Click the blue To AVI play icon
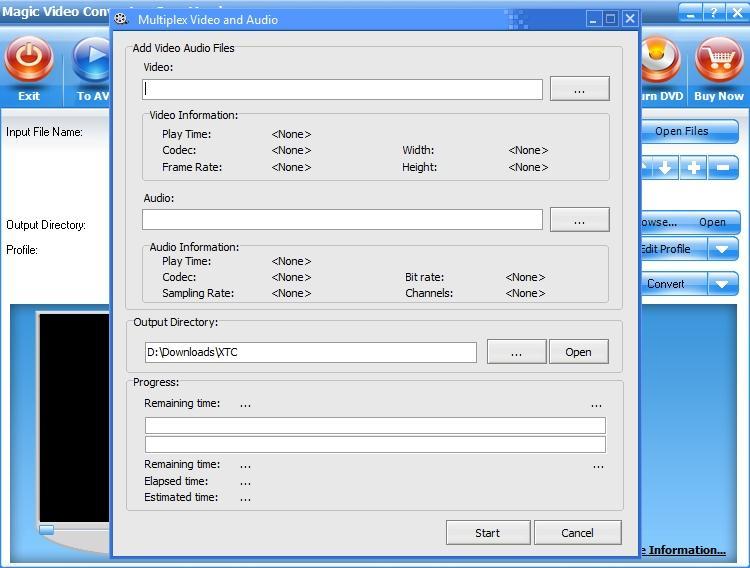Screen dimensions: 750x568 [91, 59]
